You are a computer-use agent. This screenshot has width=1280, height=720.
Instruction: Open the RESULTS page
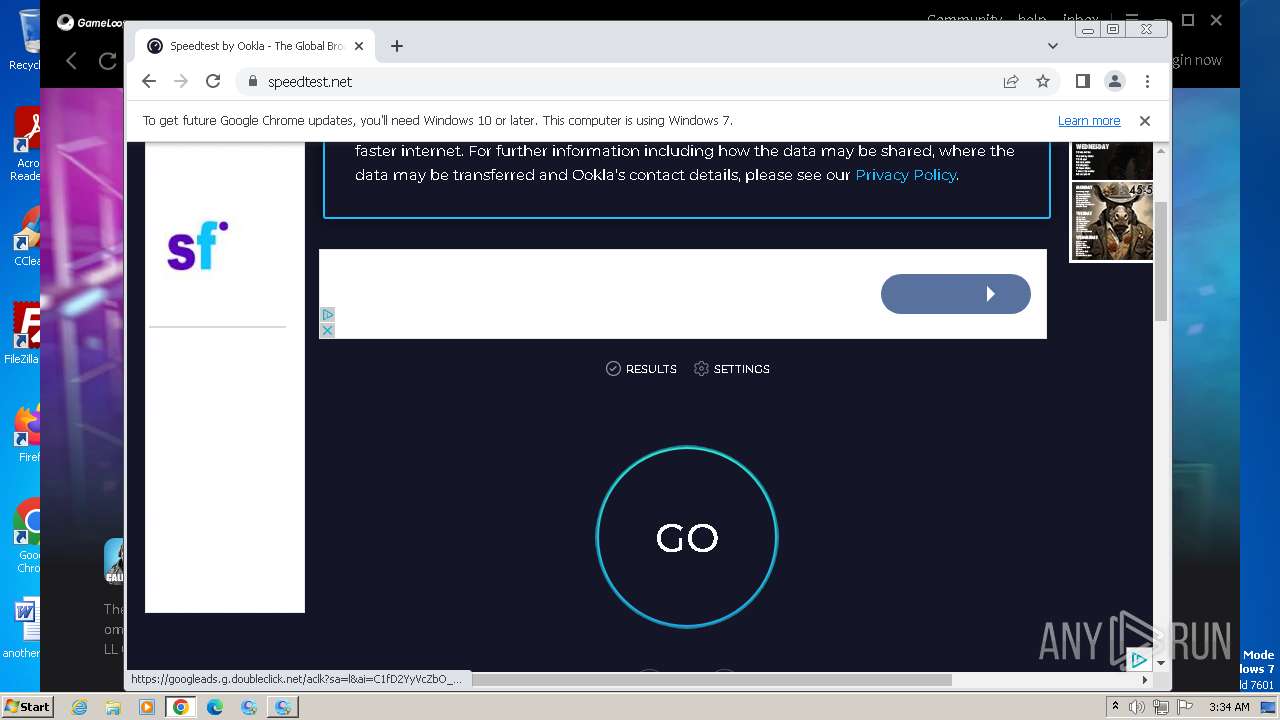click(641, 369)
